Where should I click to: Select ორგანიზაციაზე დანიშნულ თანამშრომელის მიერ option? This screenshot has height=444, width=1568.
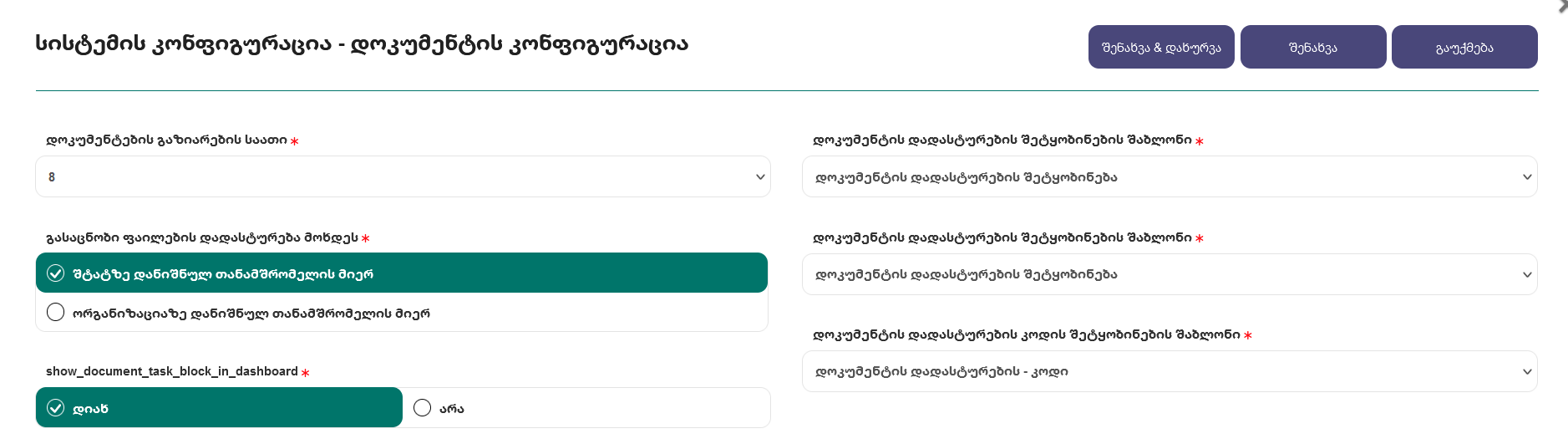pyautogui.click(x=402, y=312)
